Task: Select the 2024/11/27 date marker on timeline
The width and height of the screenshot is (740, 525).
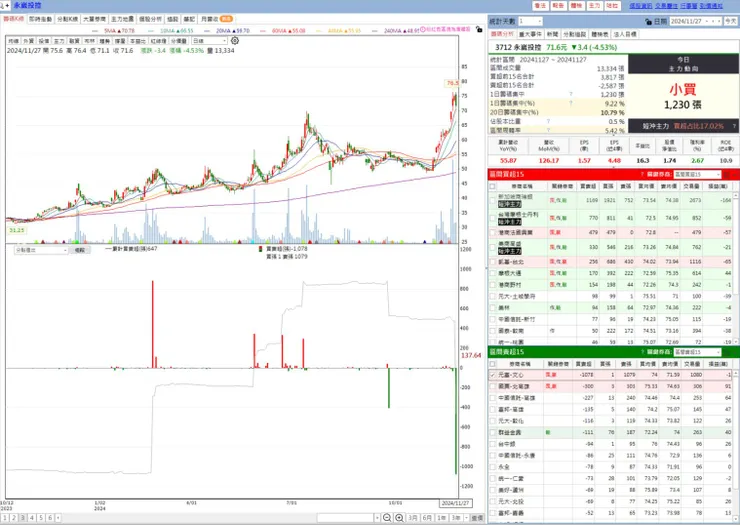Action: point(455,503)
